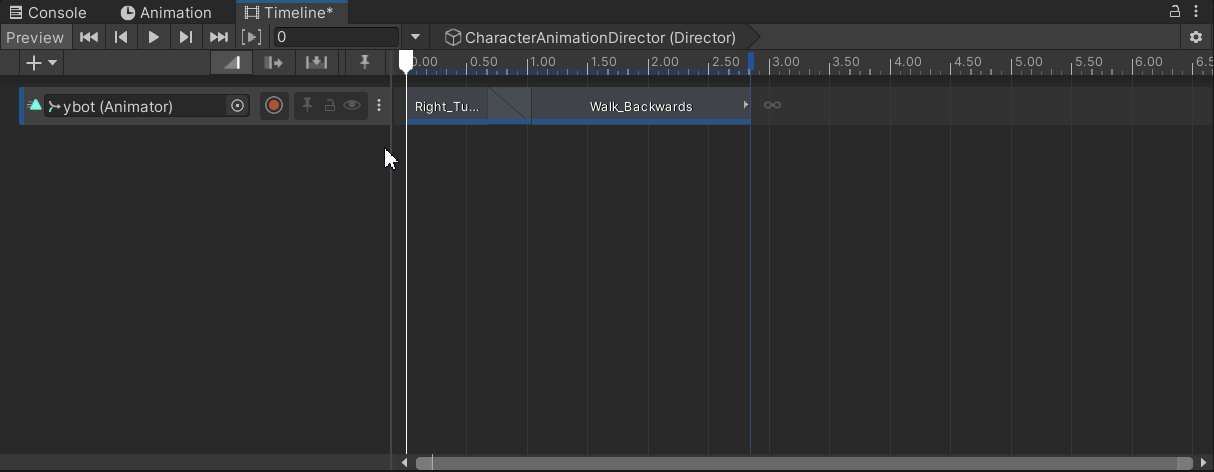The width and height of the screenshot is (1214, 472).
Task: Toggle the timeline markers pin button
Action: click(x=365, y=62)
